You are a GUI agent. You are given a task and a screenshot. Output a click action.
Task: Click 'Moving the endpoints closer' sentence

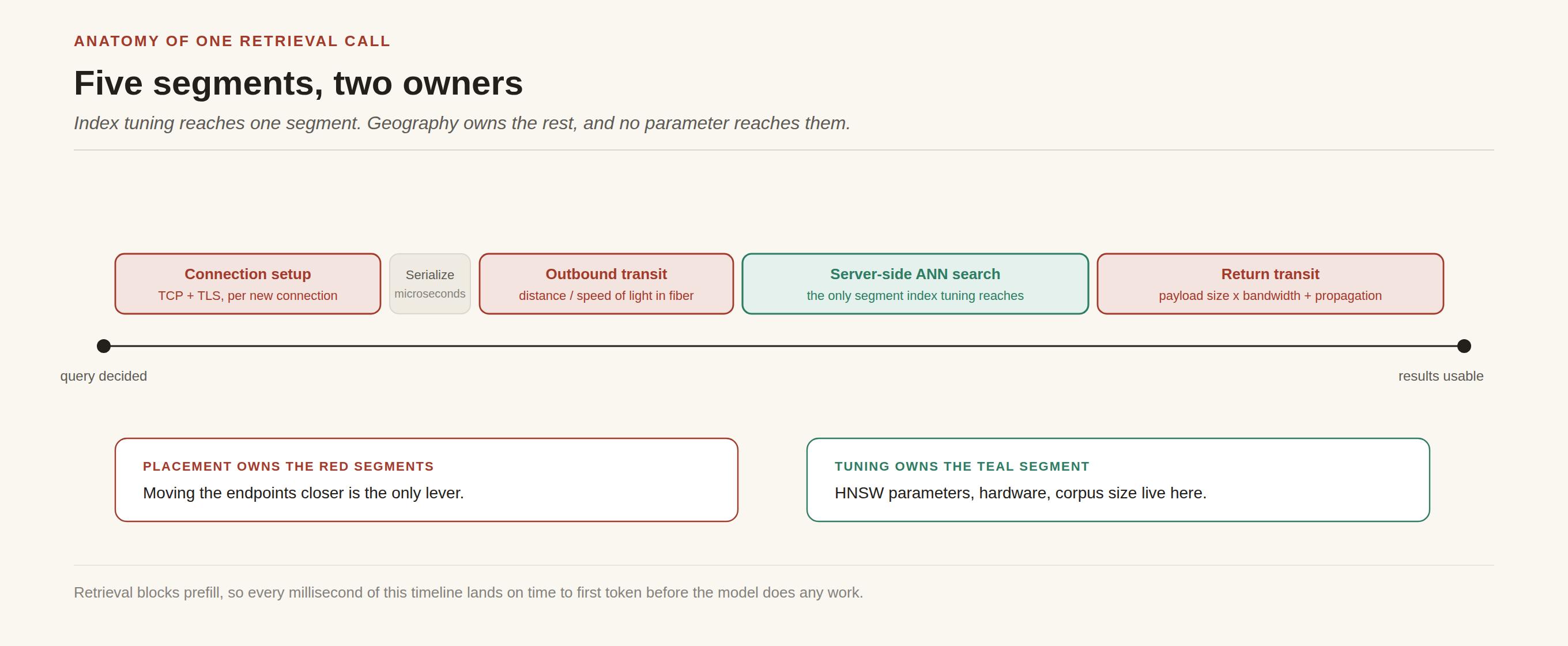click(304, 493)
